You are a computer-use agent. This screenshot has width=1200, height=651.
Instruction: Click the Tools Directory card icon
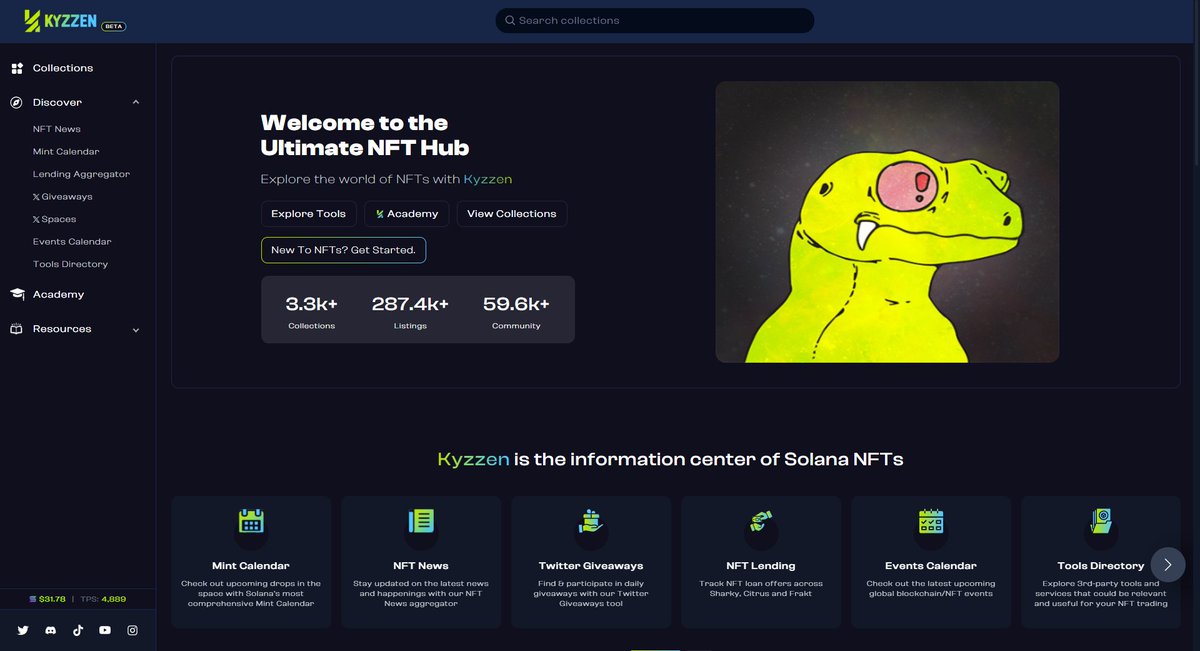click(x=1101, y=521)
